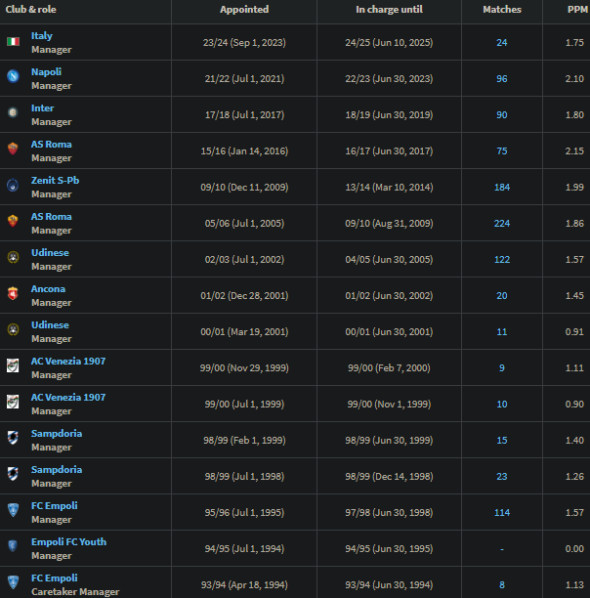The width and height of the screenshot is (590, 598).
Task: Open the Napoli club link
Action: (x=46, y=72)
